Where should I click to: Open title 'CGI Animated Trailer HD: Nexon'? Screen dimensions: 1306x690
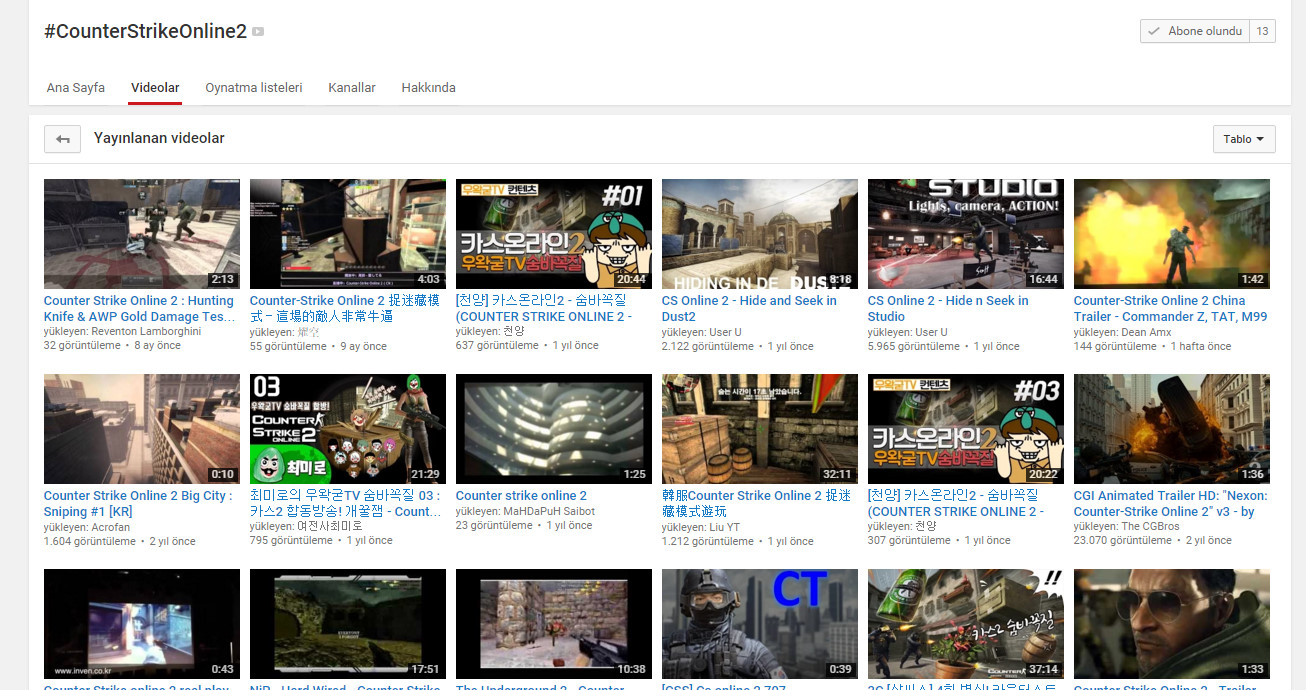coord(1170,503)
